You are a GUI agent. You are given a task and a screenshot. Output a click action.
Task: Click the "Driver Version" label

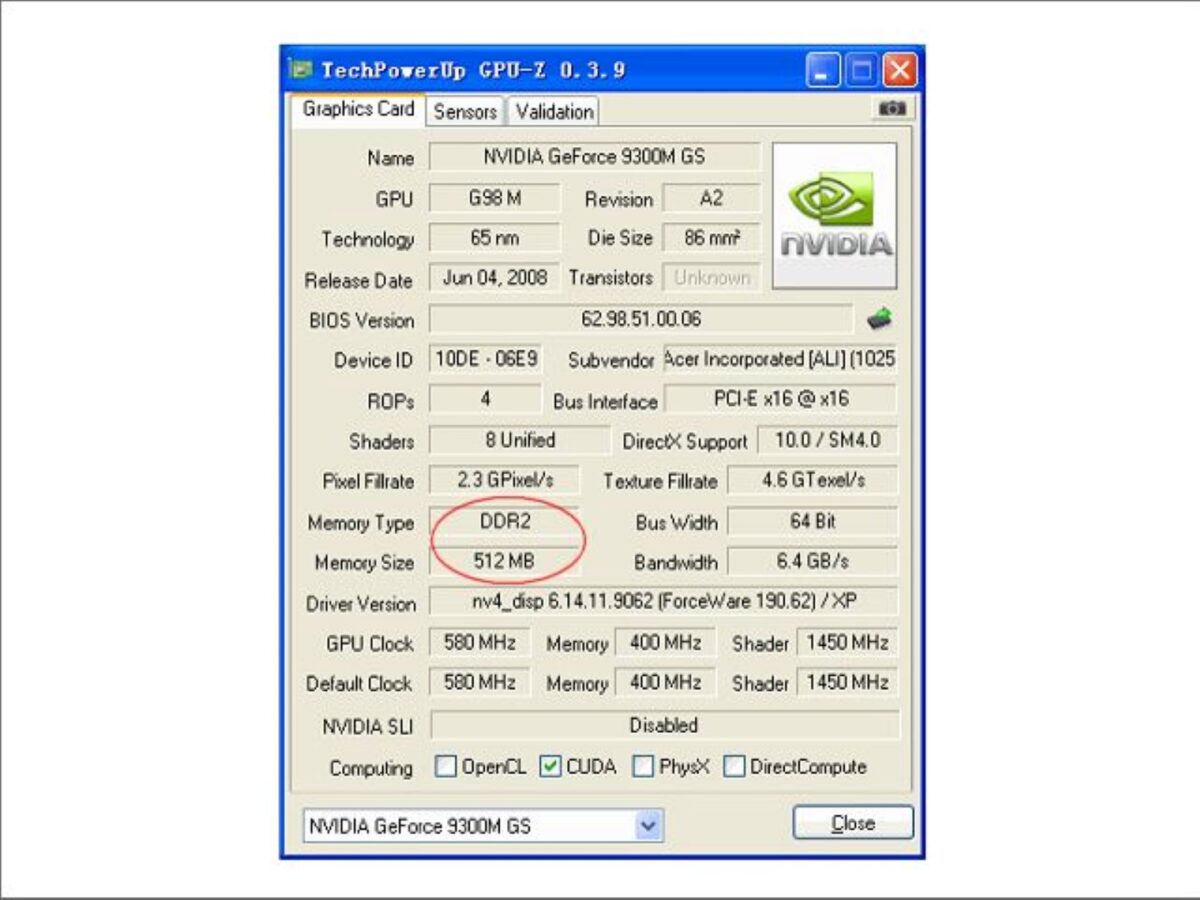click(361, 604)
